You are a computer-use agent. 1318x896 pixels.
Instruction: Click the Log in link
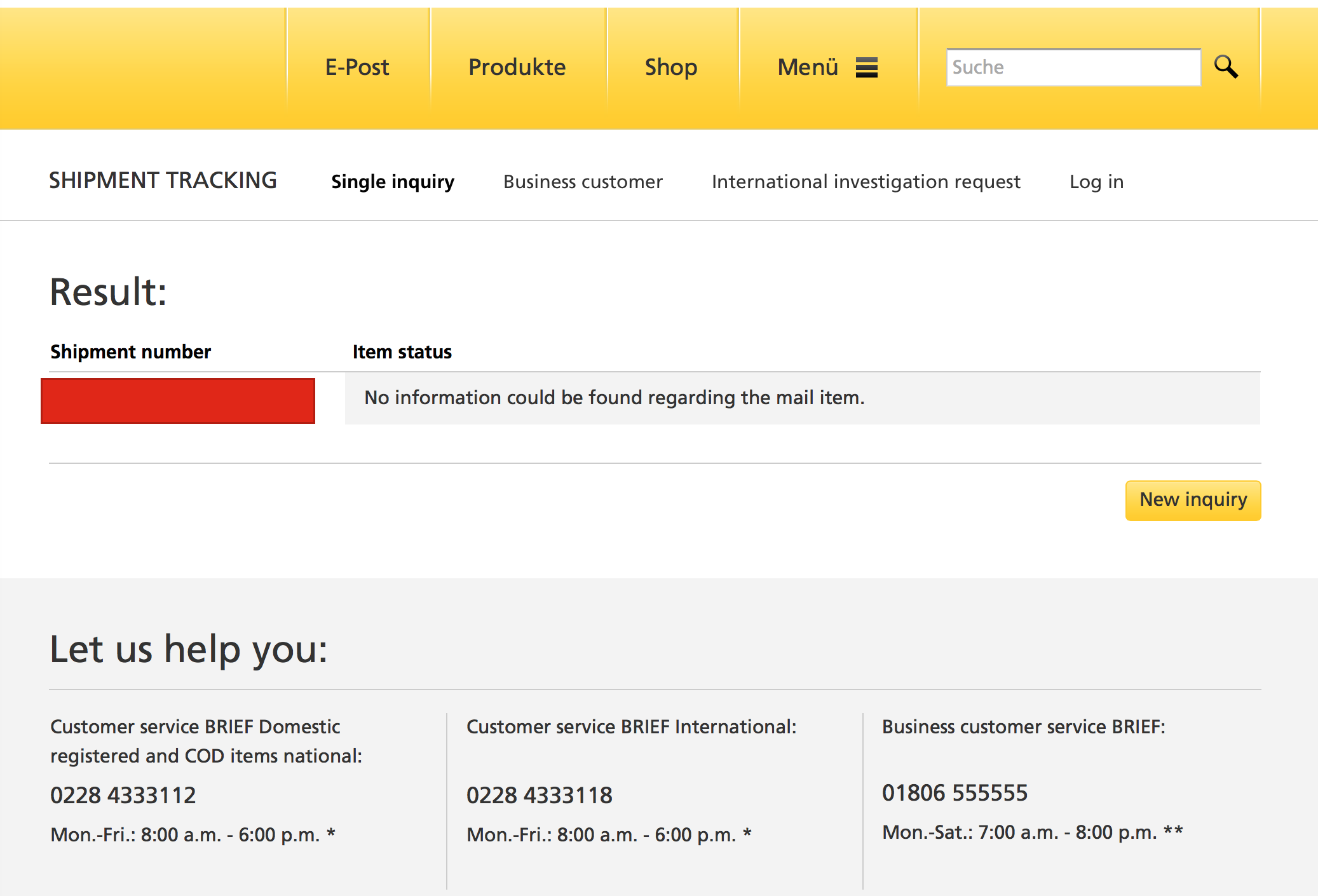click(1096, 182)
